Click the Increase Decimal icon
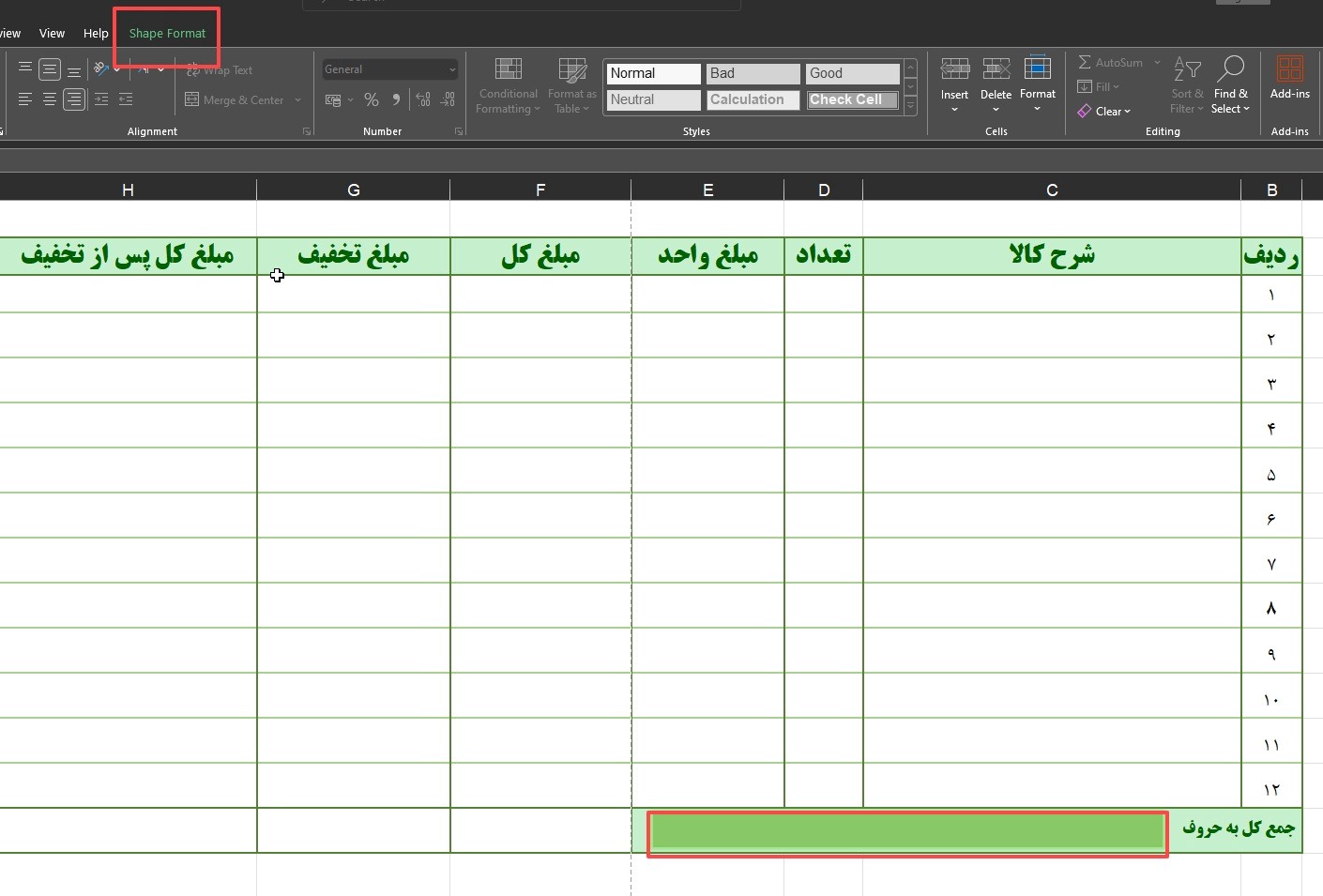This screenshot has width=1323, height=896. click(423, 99)
